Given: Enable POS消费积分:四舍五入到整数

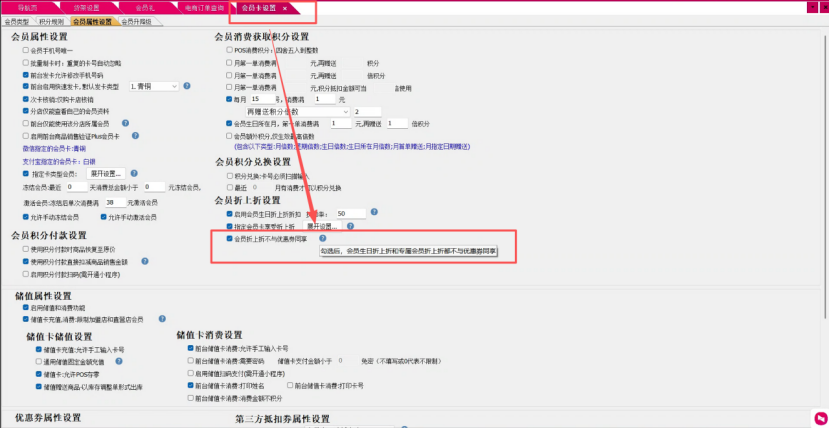Looking at the screenshot, I should pyautogui.click(x=229, y=50).
